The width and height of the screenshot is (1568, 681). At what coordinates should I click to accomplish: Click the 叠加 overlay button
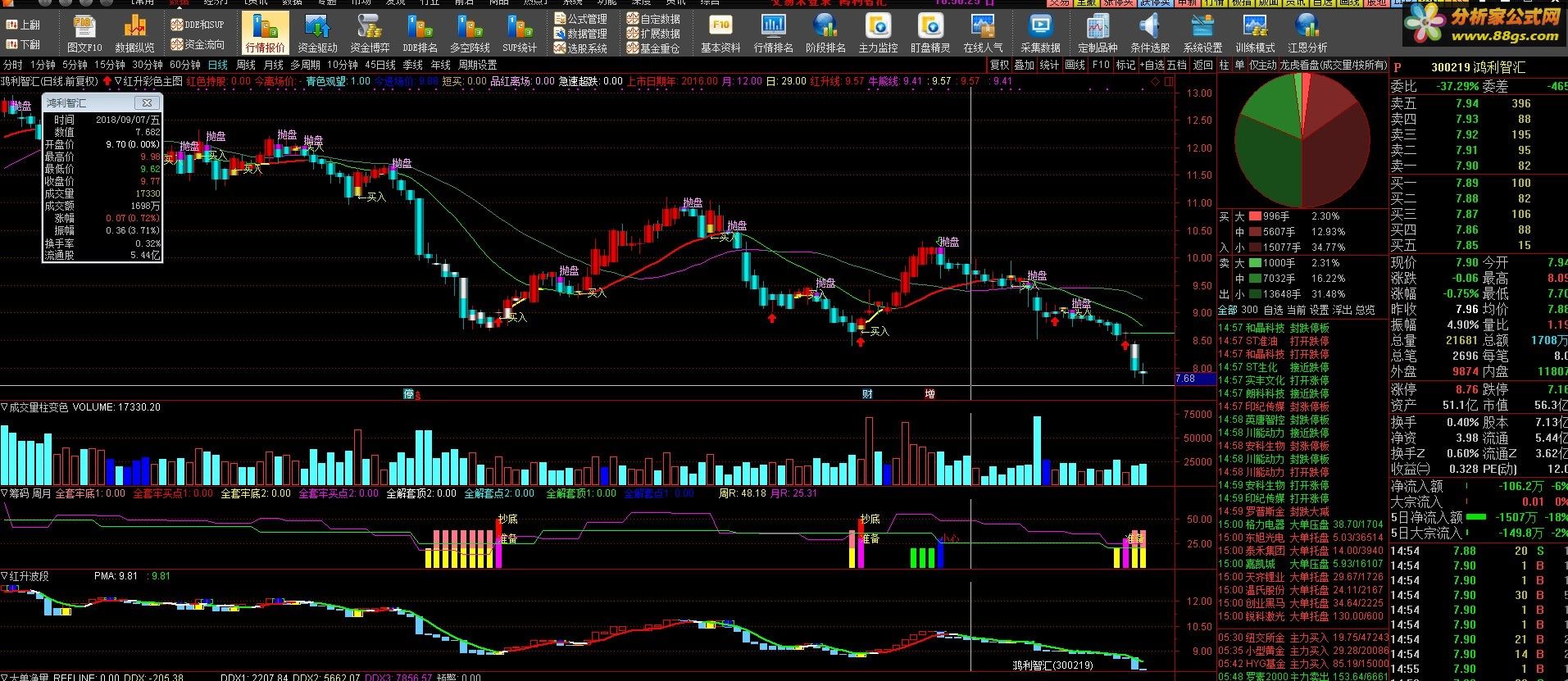1024,65
